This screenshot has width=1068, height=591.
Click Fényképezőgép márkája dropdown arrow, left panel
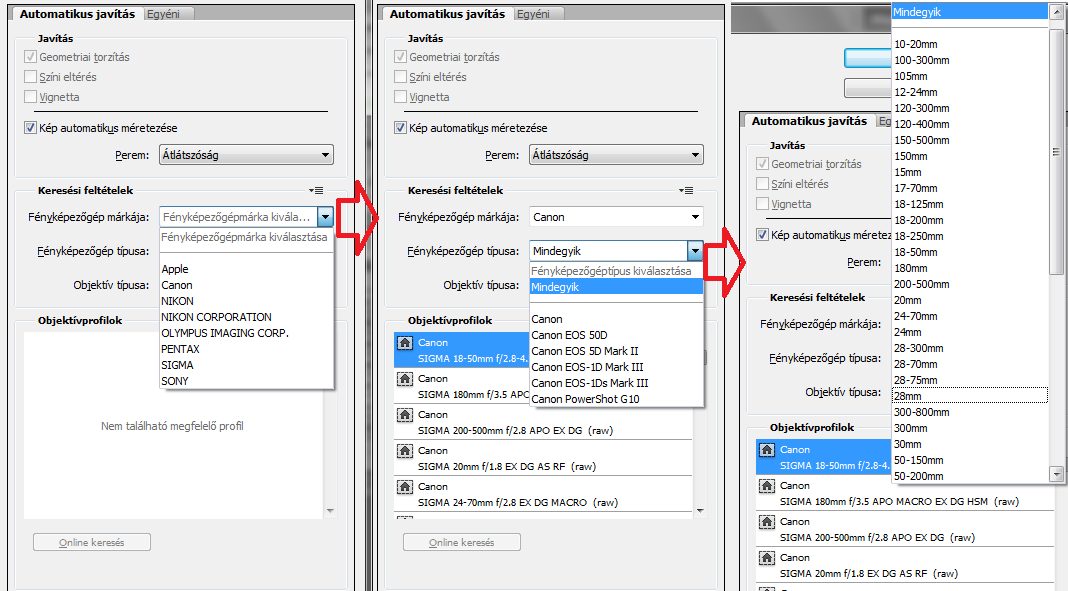pyautogui.click(x=326, y=217)
